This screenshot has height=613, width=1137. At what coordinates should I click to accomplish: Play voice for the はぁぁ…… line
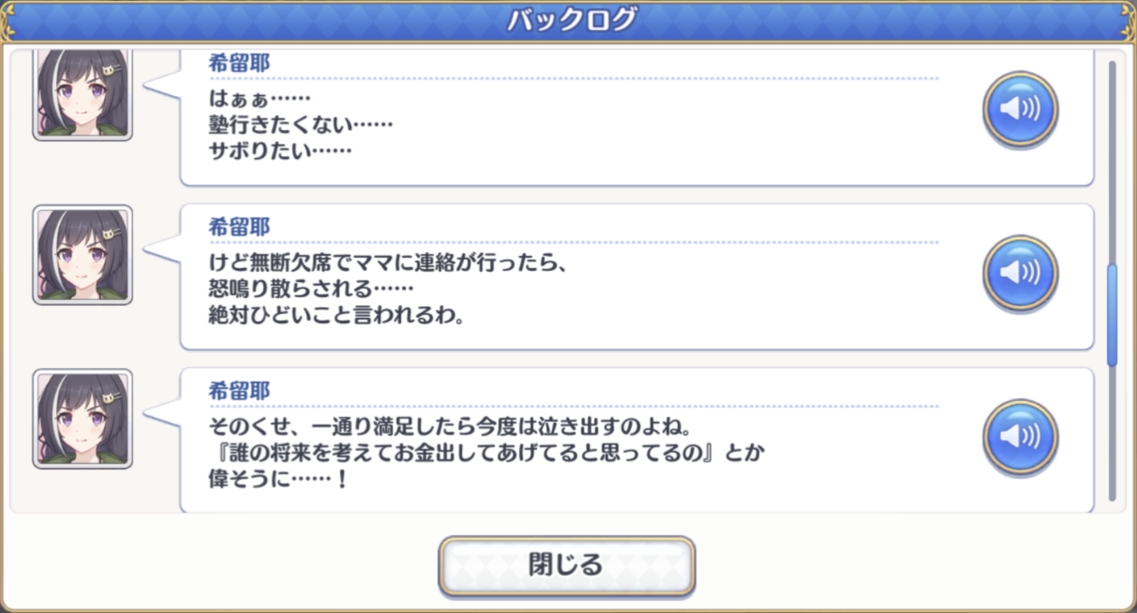click(1020, 110)
